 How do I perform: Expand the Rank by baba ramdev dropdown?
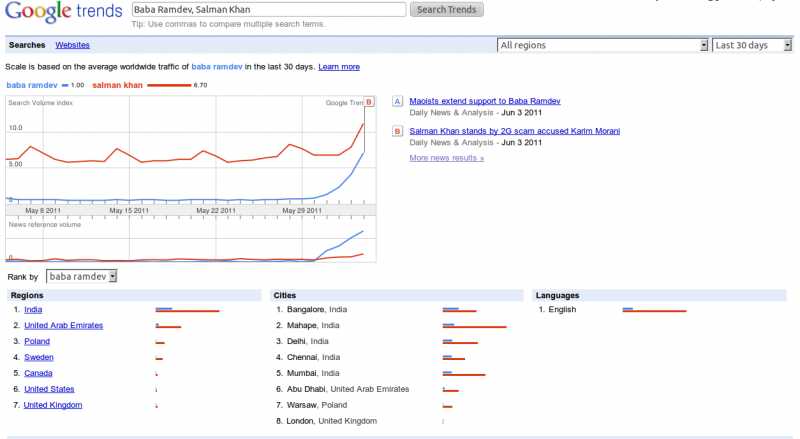82,276
